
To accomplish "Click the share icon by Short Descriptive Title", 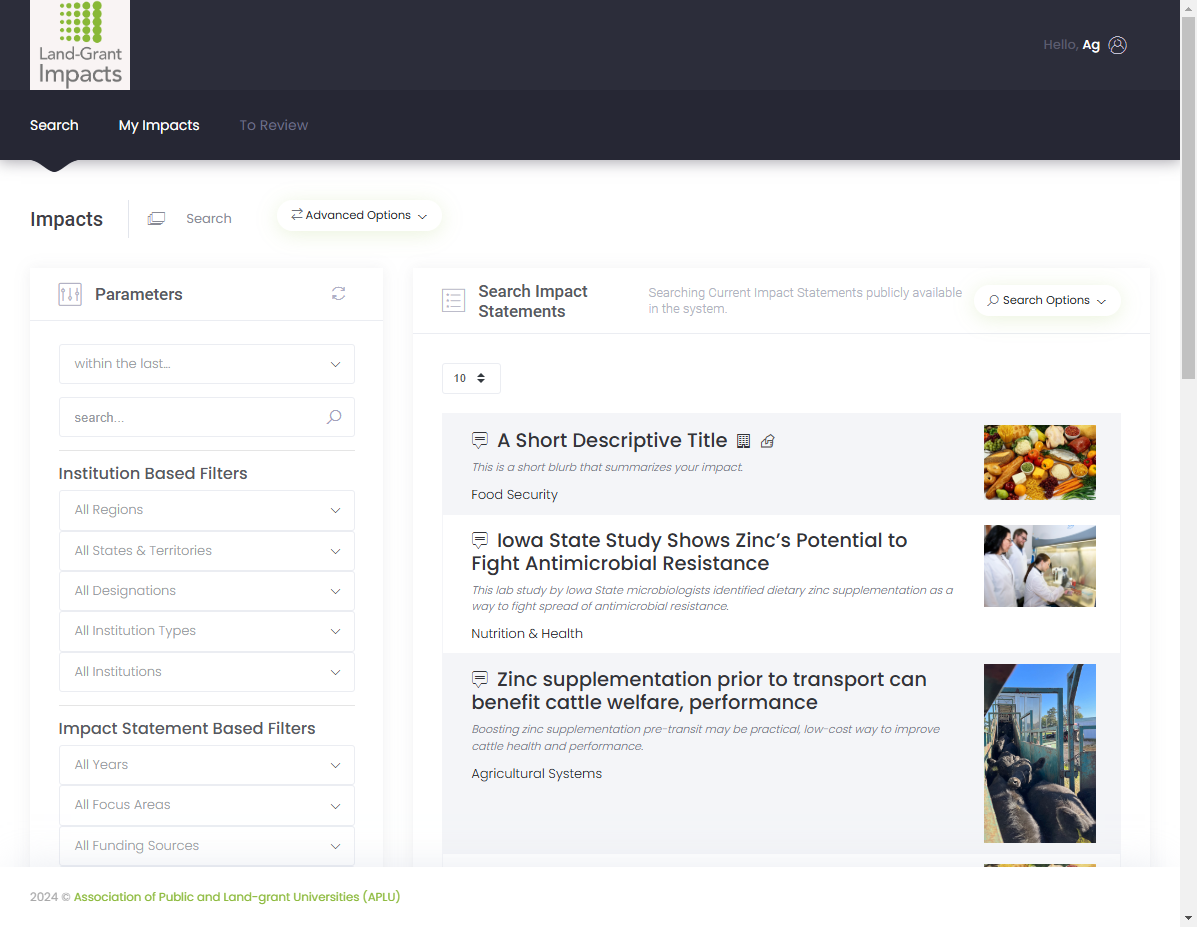I will tap(768, 441).
